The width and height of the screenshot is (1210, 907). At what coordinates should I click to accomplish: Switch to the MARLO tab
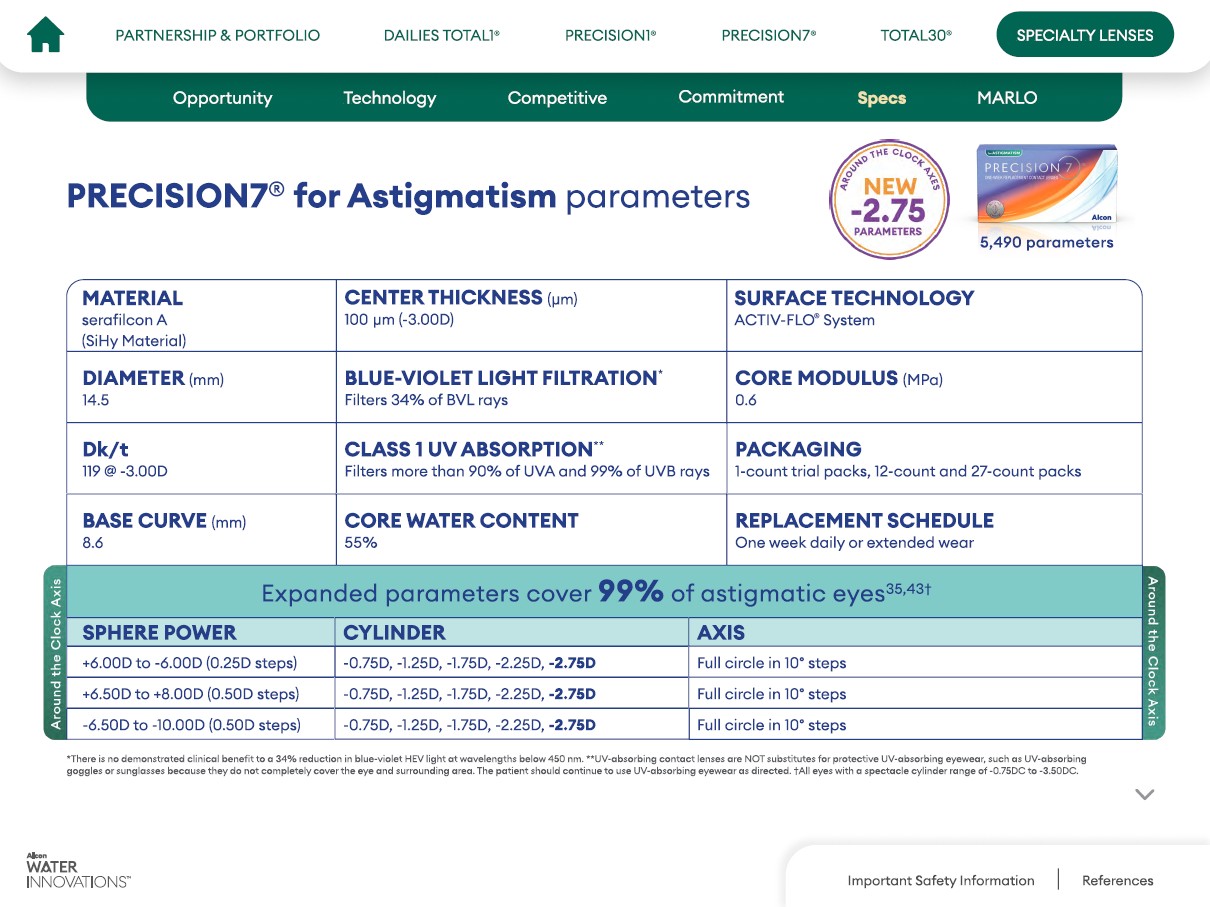[1007, 98]
